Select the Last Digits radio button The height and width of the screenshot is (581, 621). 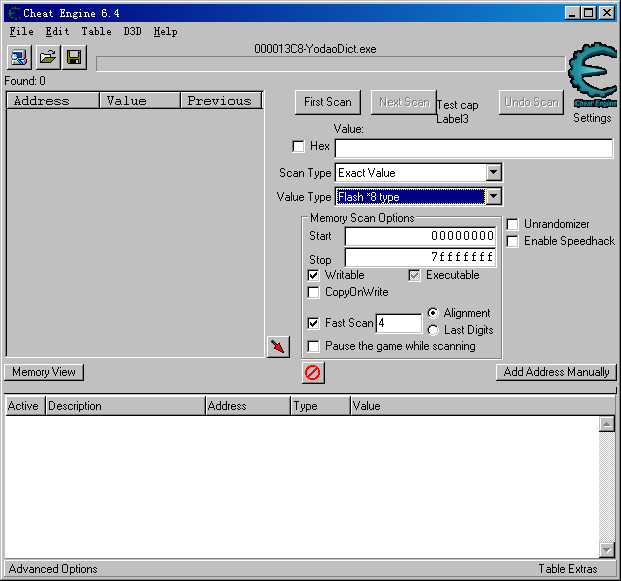click(433, 330)
